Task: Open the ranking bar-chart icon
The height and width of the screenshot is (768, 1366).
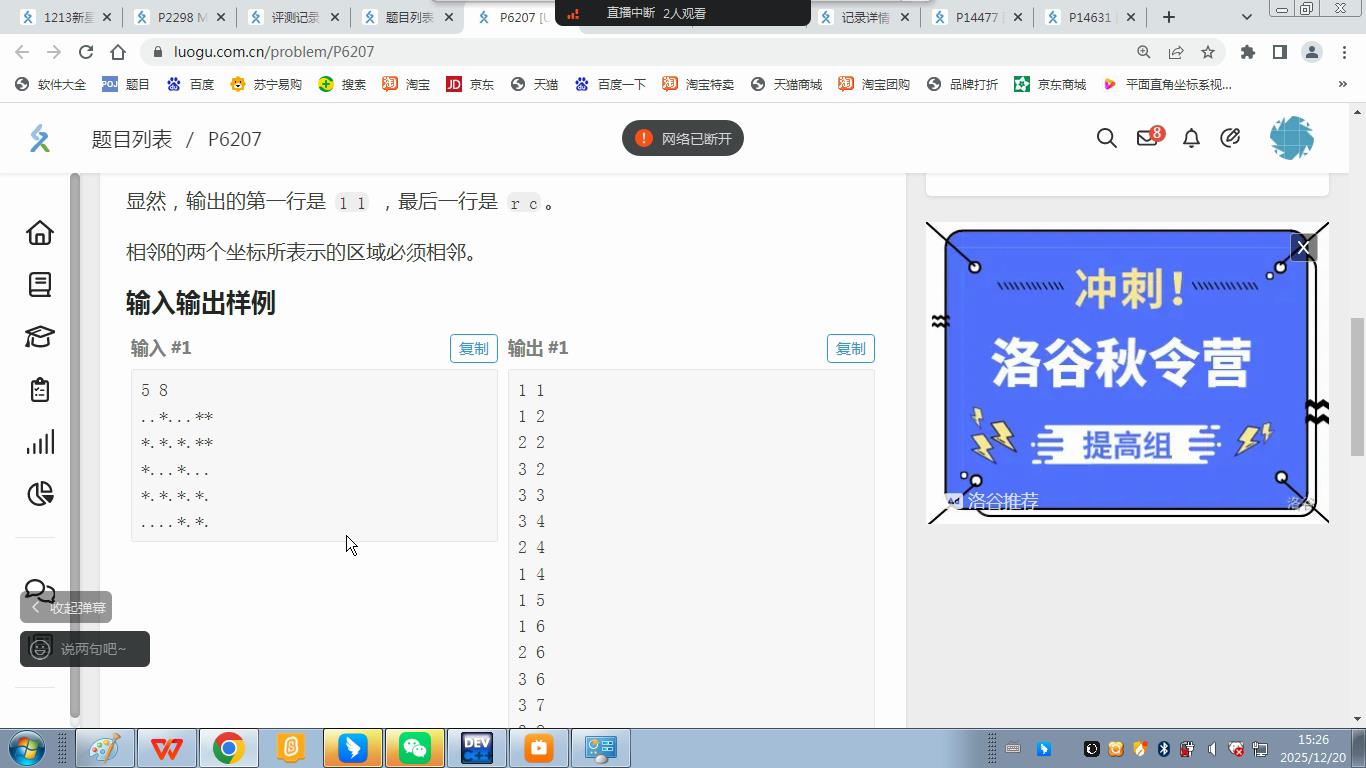Action: [x=38, y=442]
